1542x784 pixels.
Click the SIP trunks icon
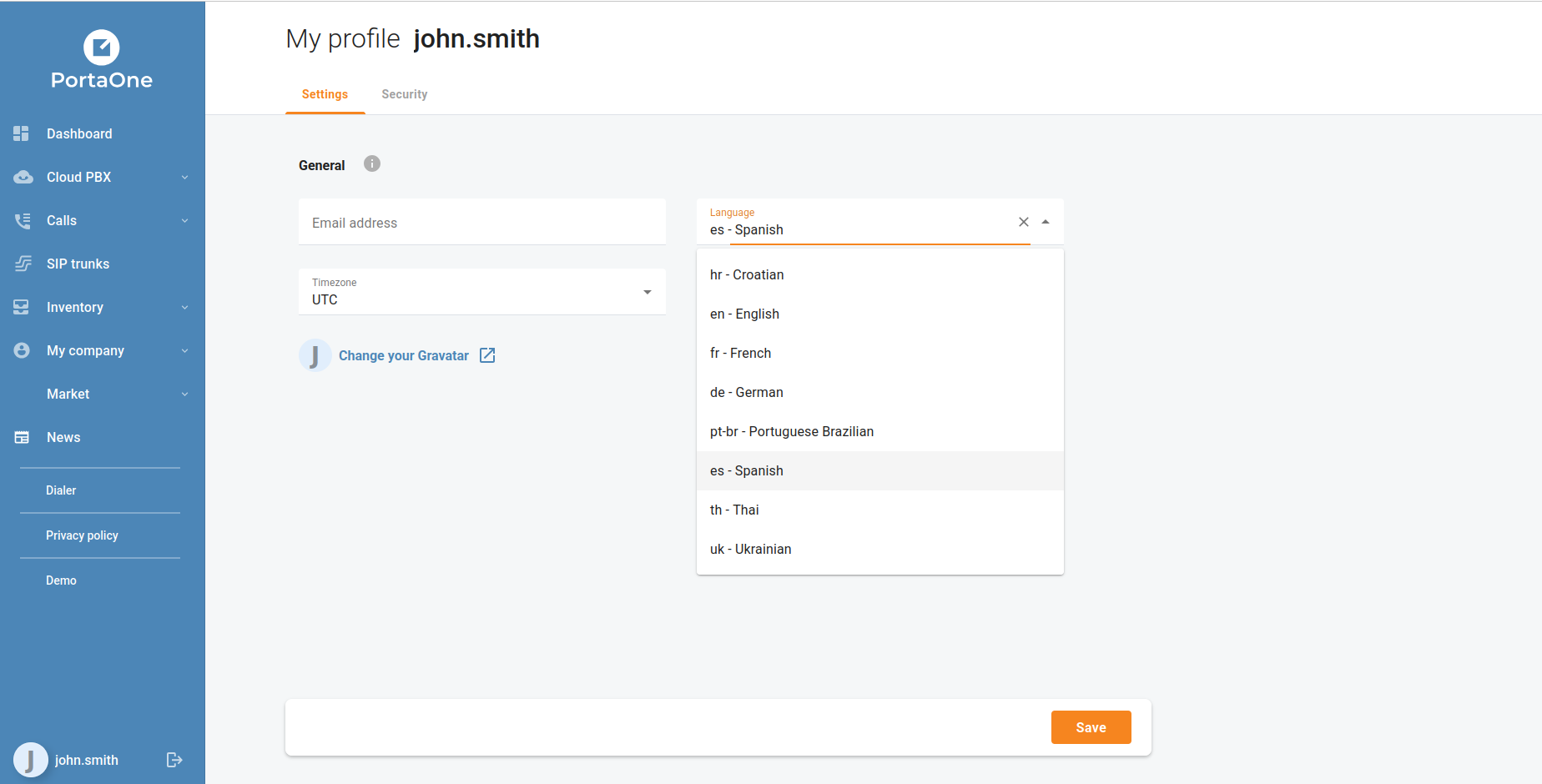[23, 264]
